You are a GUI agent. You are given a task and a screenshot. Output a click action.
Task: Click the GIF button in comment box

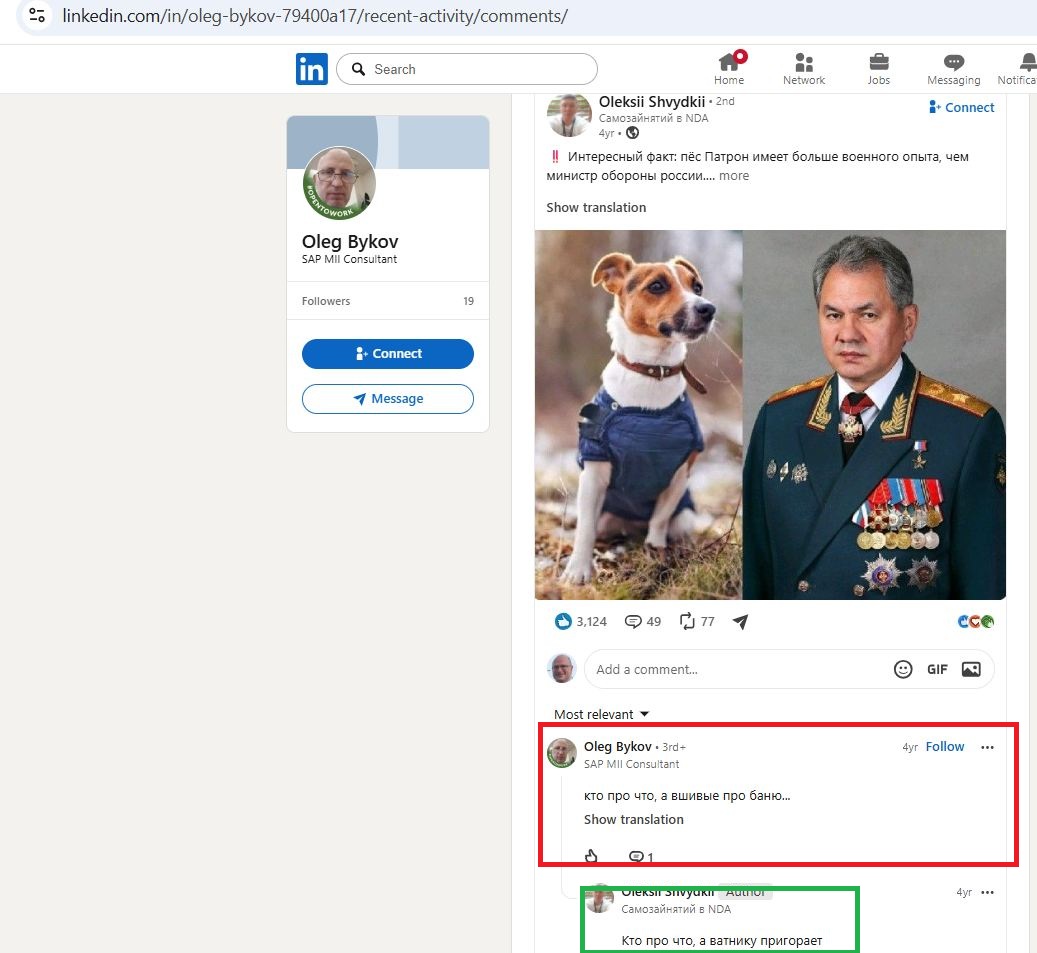(x=937, y=669)
